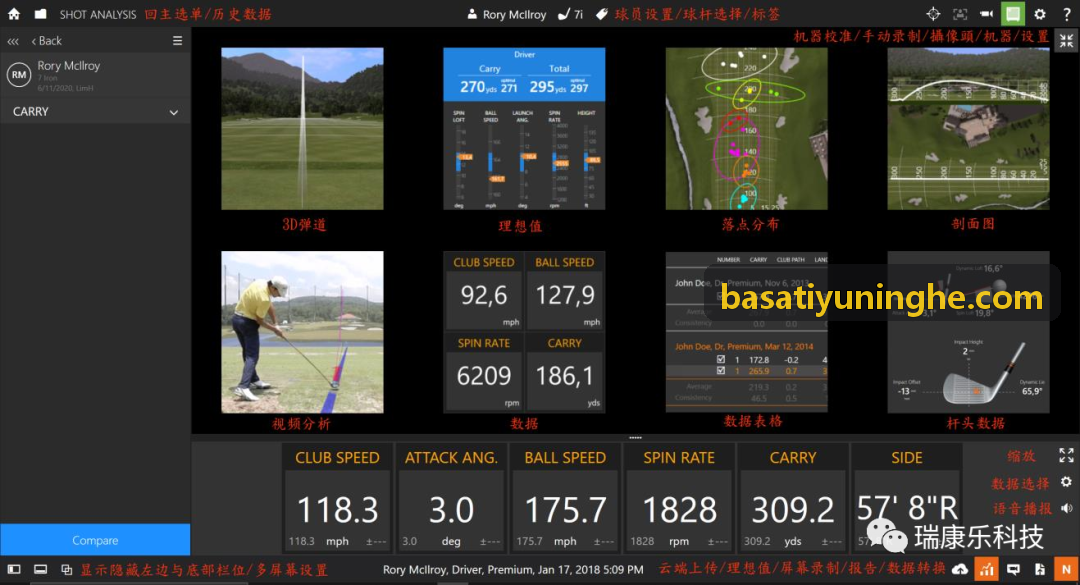1080x585 pixels.
Task: Select the 7i club in the top bar
Action: [x=570, y=14]
